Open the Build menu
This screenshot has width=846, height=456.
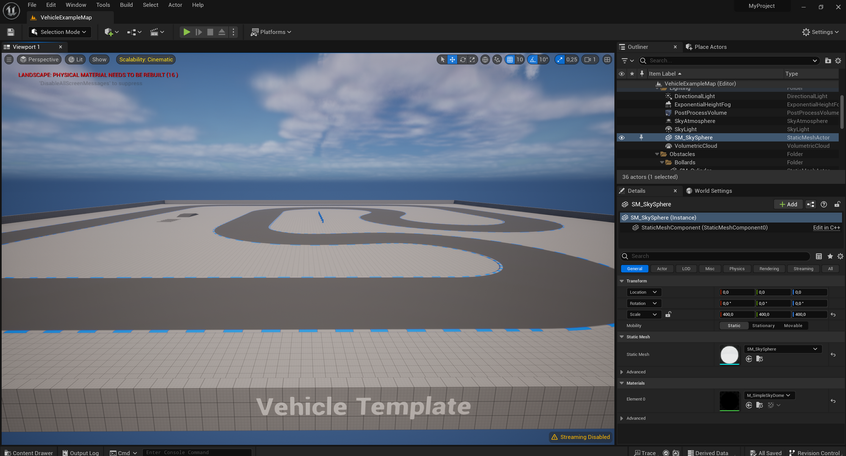click(x=126, y=5)
